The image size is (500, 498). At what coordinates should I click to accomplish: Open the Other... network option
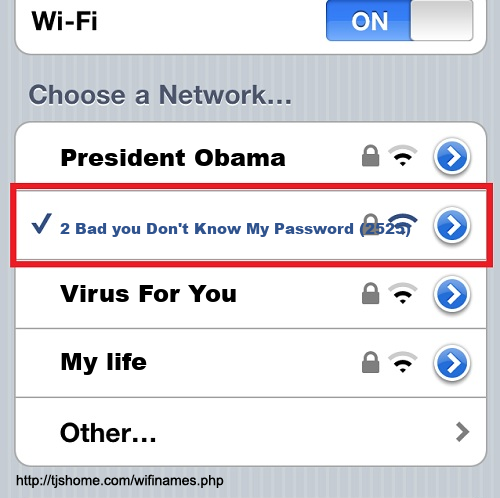pyautogui.click(x=251, y=432)
